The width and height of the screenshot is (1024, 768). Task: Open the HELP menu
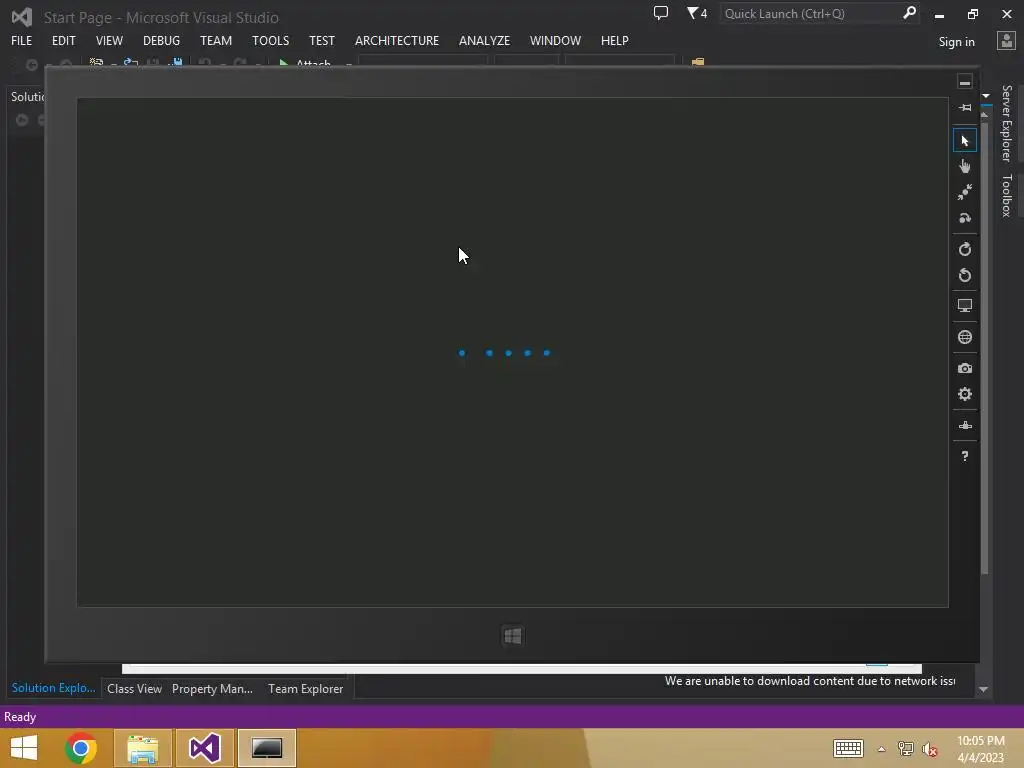click(615, 40)
